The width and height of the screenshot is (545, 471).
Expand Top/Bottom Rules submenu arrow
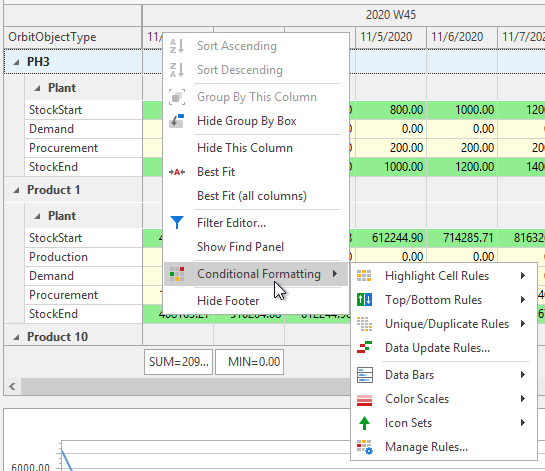point(523,300)
